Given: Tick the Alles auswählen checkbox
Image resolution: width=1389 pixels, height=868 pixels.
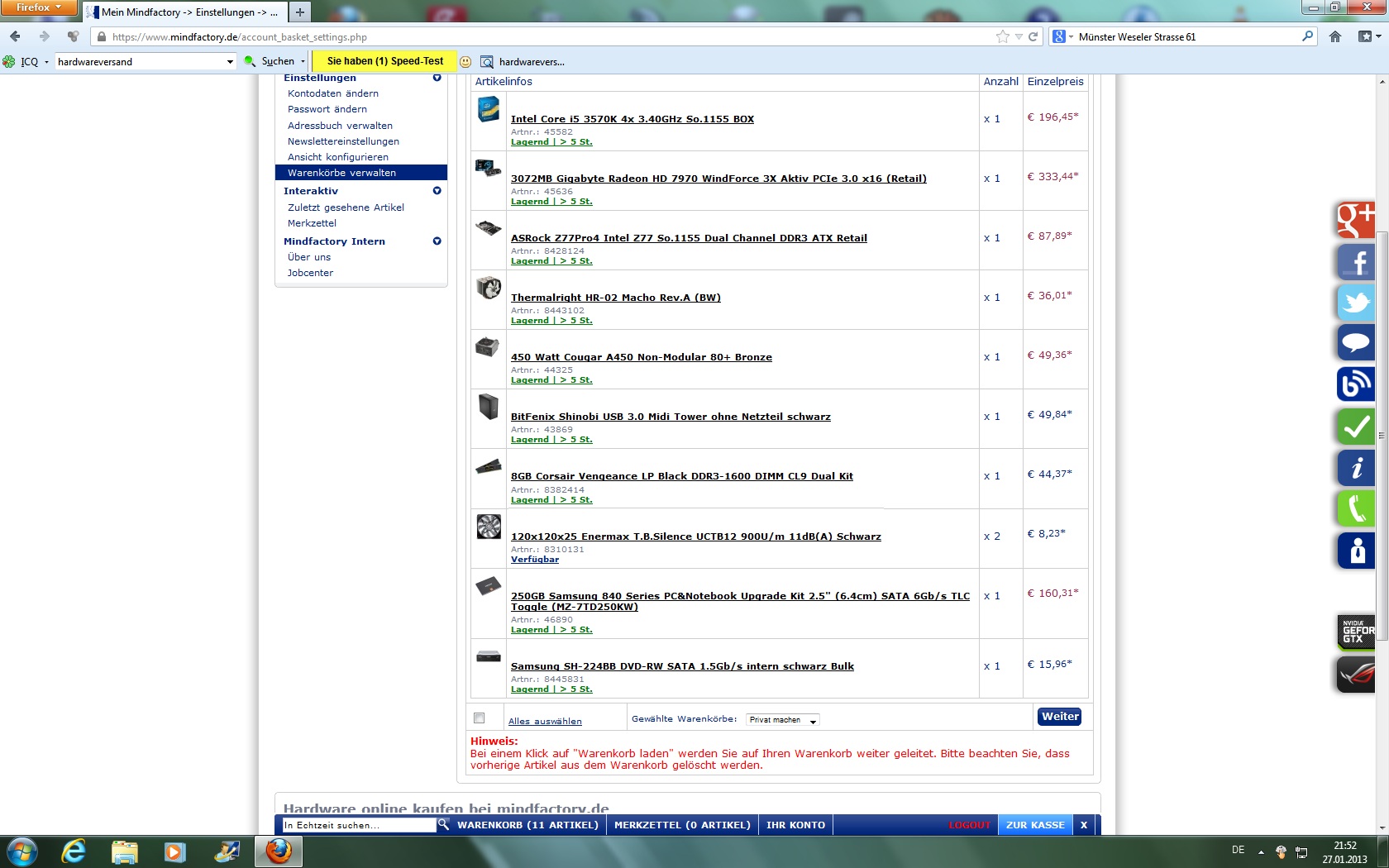Looking at the screenshot, I should tap(480, 718).
